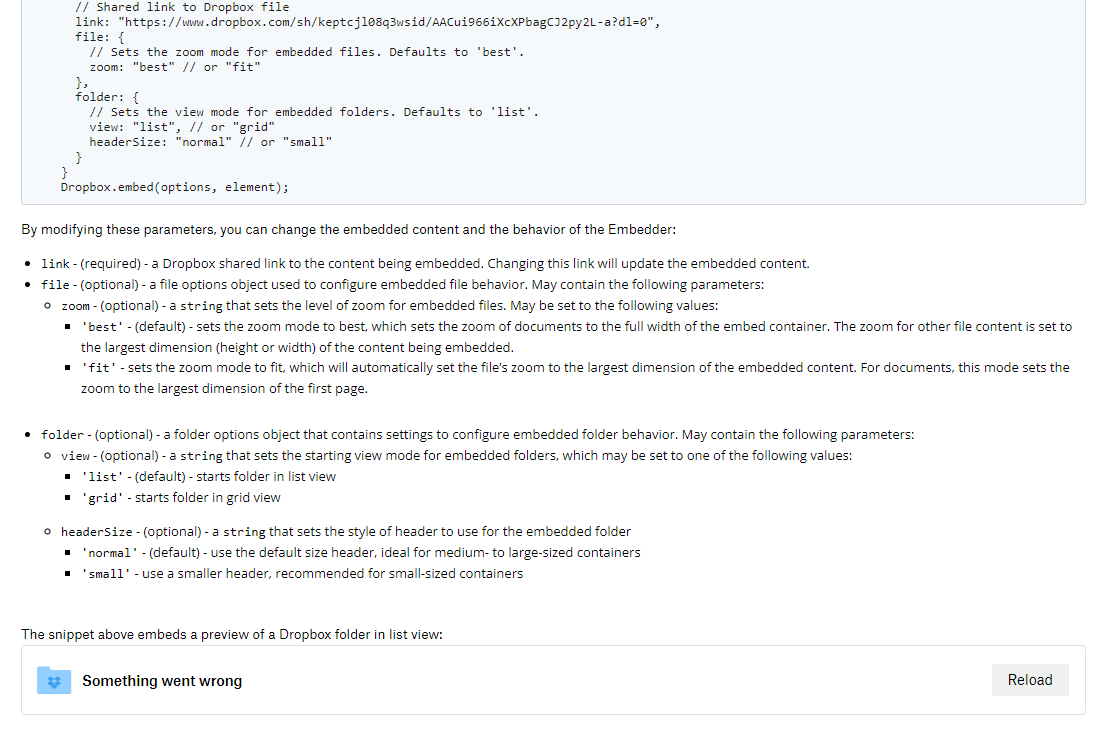Viewport: 1118px width, 735px height.
Task: Select the "folder" parameter term in bullet list
Action: coord(62,435)
